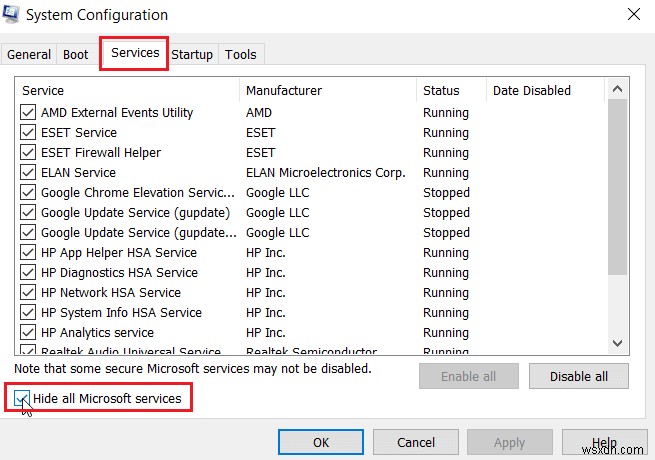This screenshot has height=460, width=655.
Task: Click the System Configuration title bar icon
Action: [x=12, y=15]
